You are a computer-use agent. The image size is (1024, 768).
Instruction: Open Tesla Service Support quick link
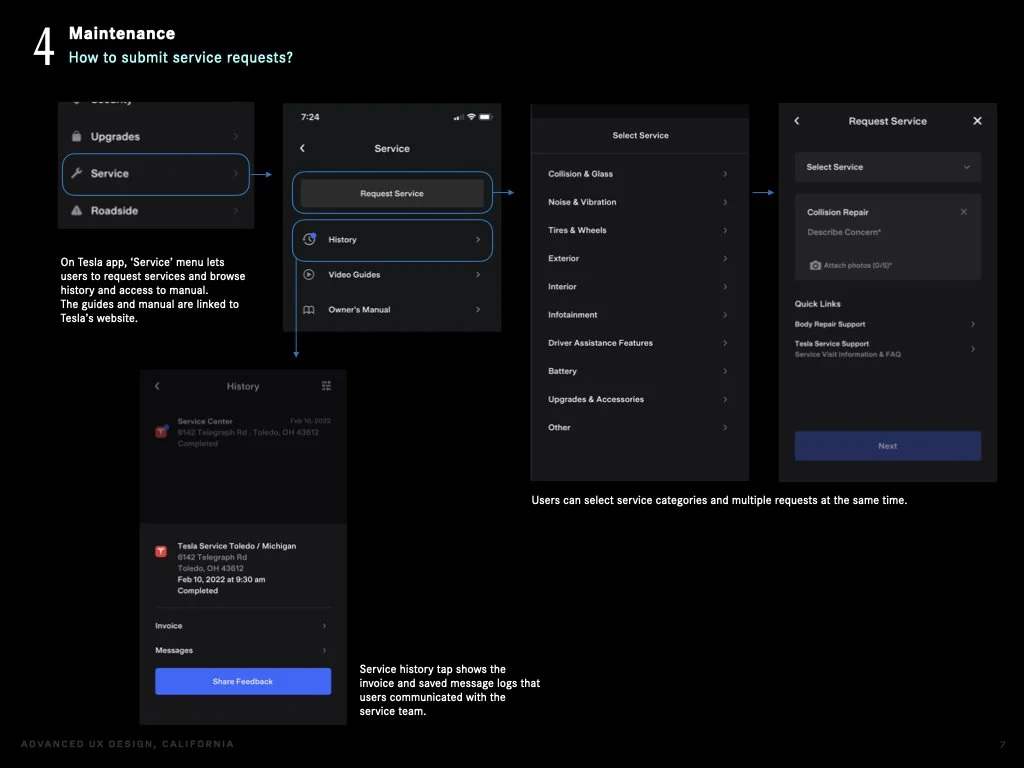[888, 349]
